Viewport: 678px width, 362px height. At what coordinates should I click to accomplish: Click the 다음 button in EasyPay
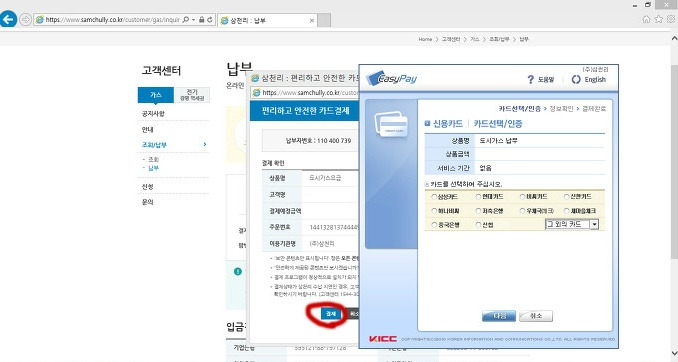pos(499,316)
